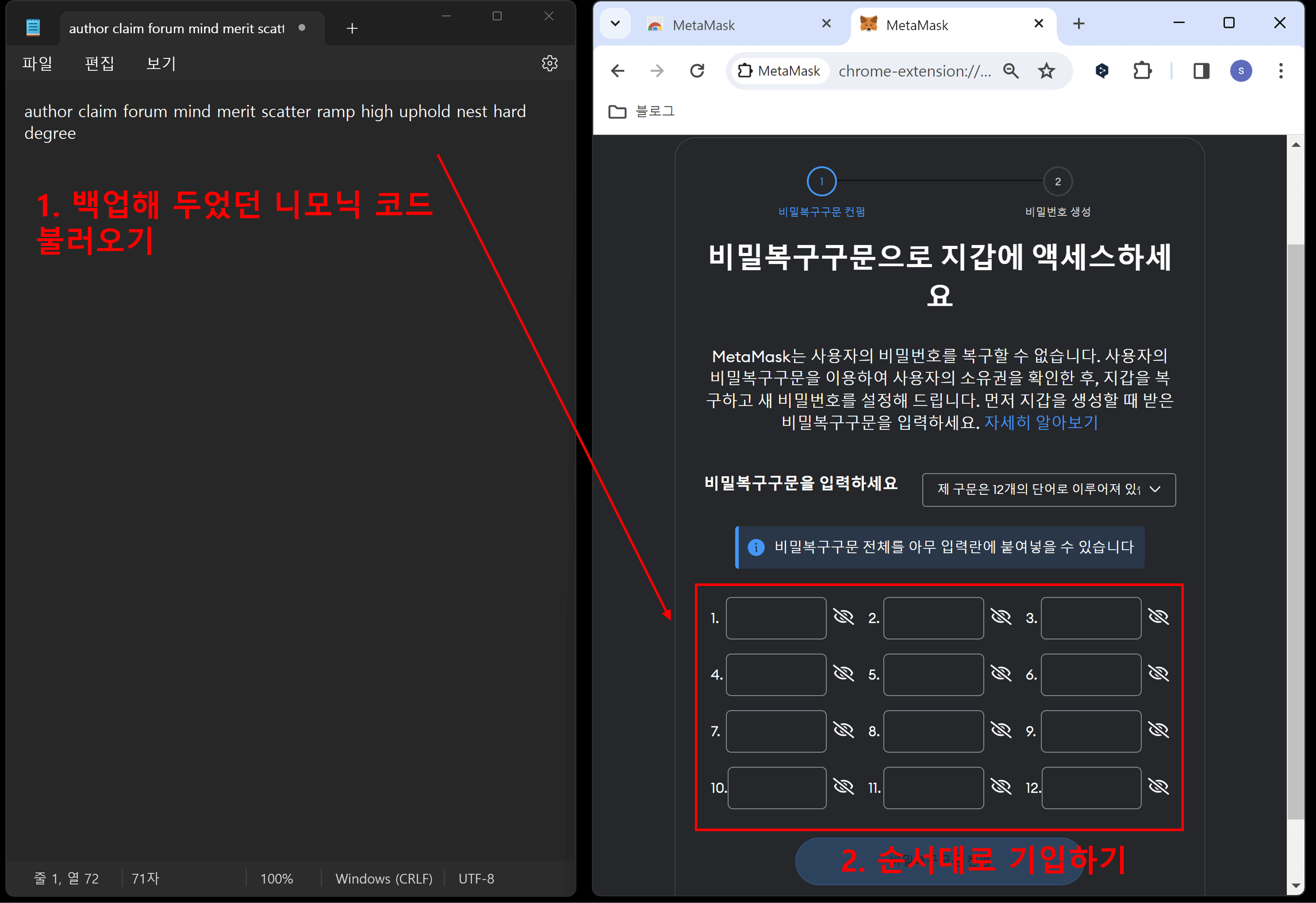The width and height of the screenshot is (1316, 903).
Task: Open the 12-word phrase length dropdown
Action: tap(1048, 489)
